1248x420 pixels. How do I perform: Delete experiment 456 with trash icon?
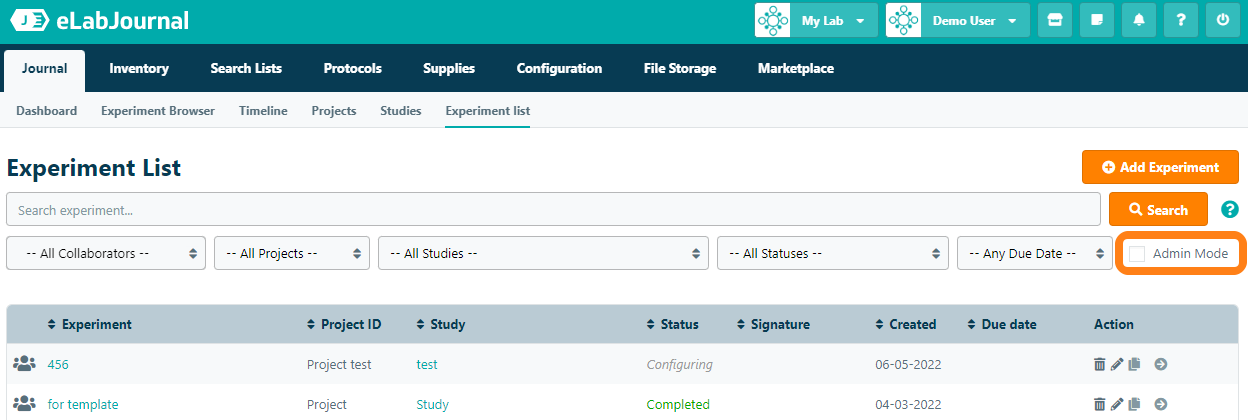[x=1100, y=365]
